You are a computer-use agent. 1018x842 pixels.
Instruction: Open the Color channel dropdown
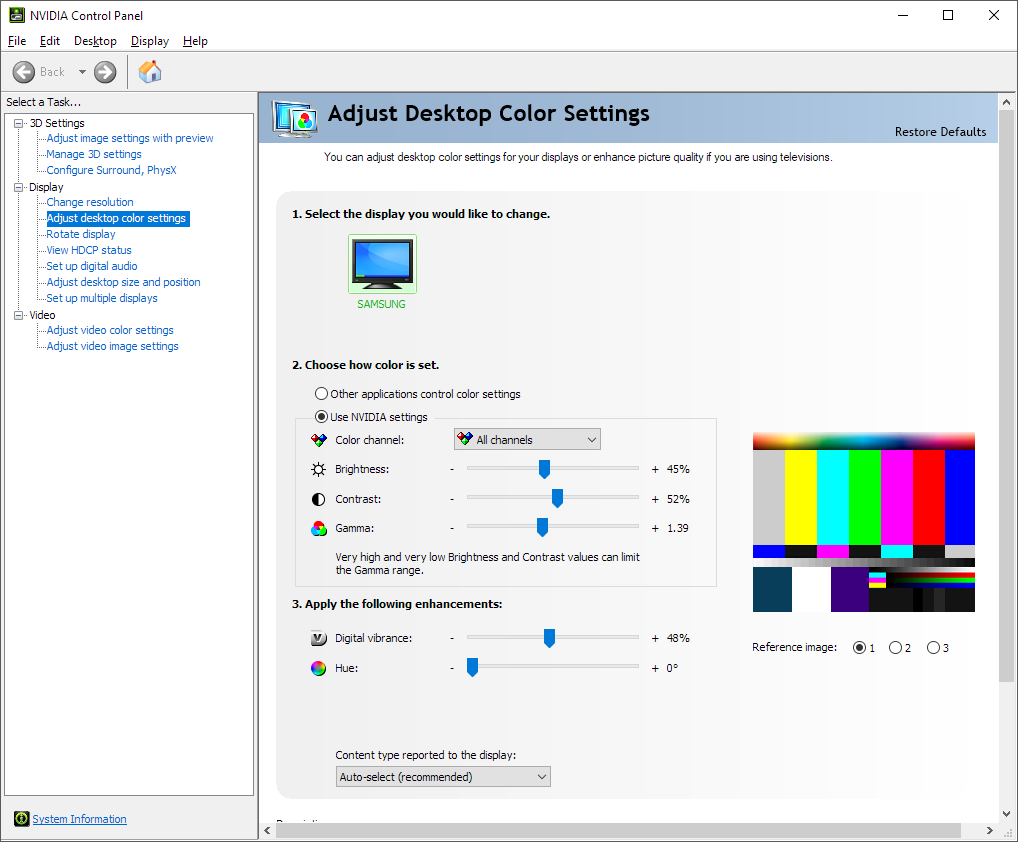coord(527,440)
